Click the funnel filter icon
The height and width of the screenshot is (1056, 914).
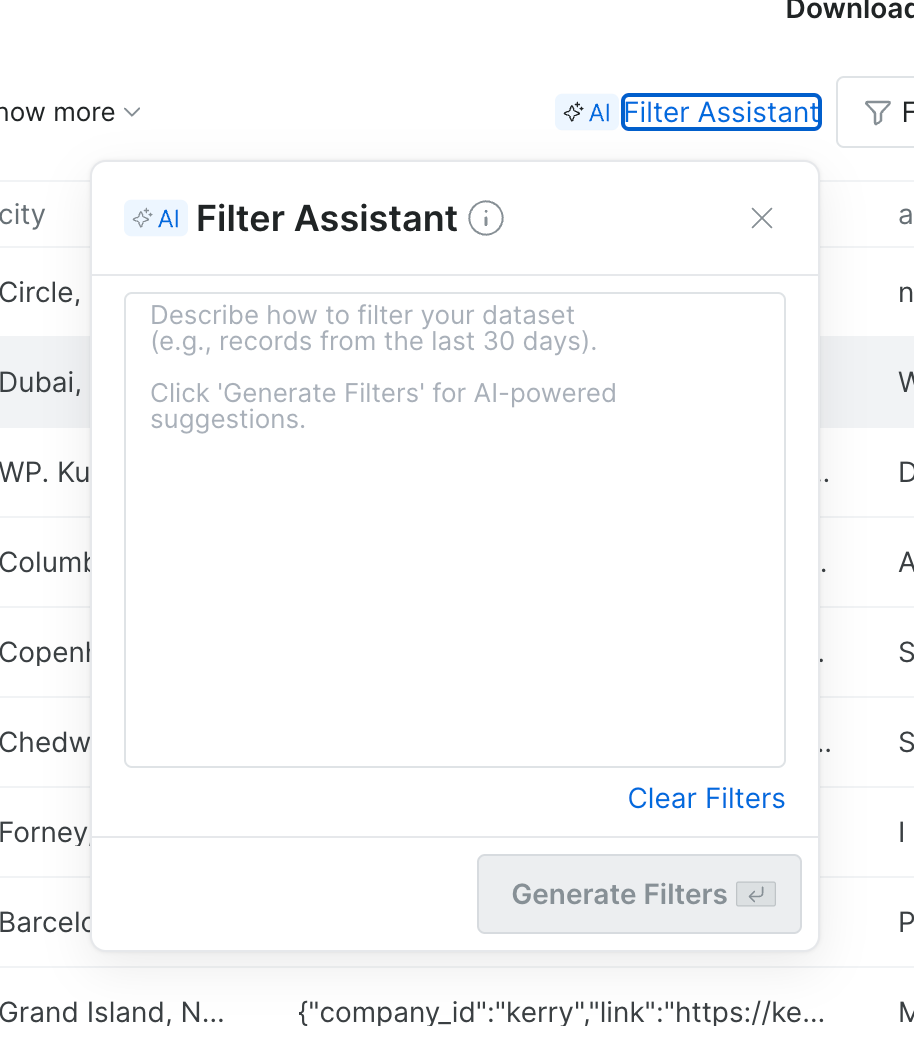click(x=877, y=112)
